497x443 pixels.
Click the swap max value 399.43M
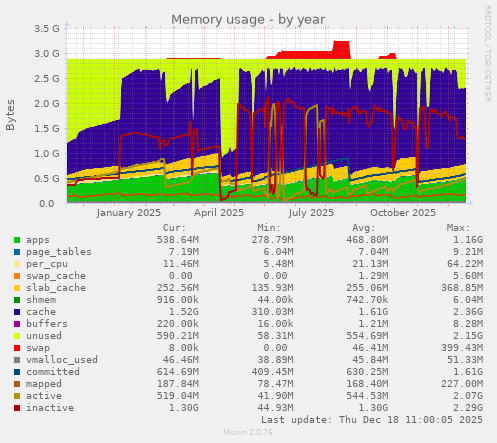pyautogui.click(x=462, y=348)
